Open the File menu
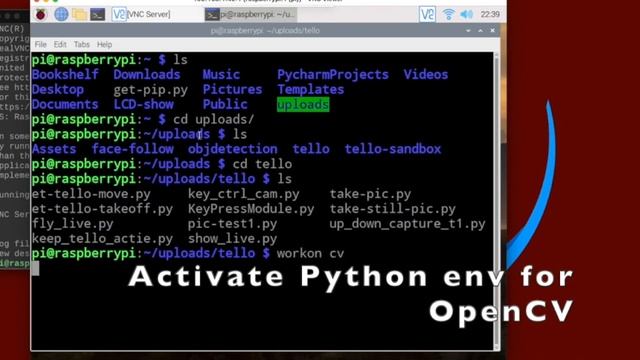This screenshot has width=640, height=360. 40,44
